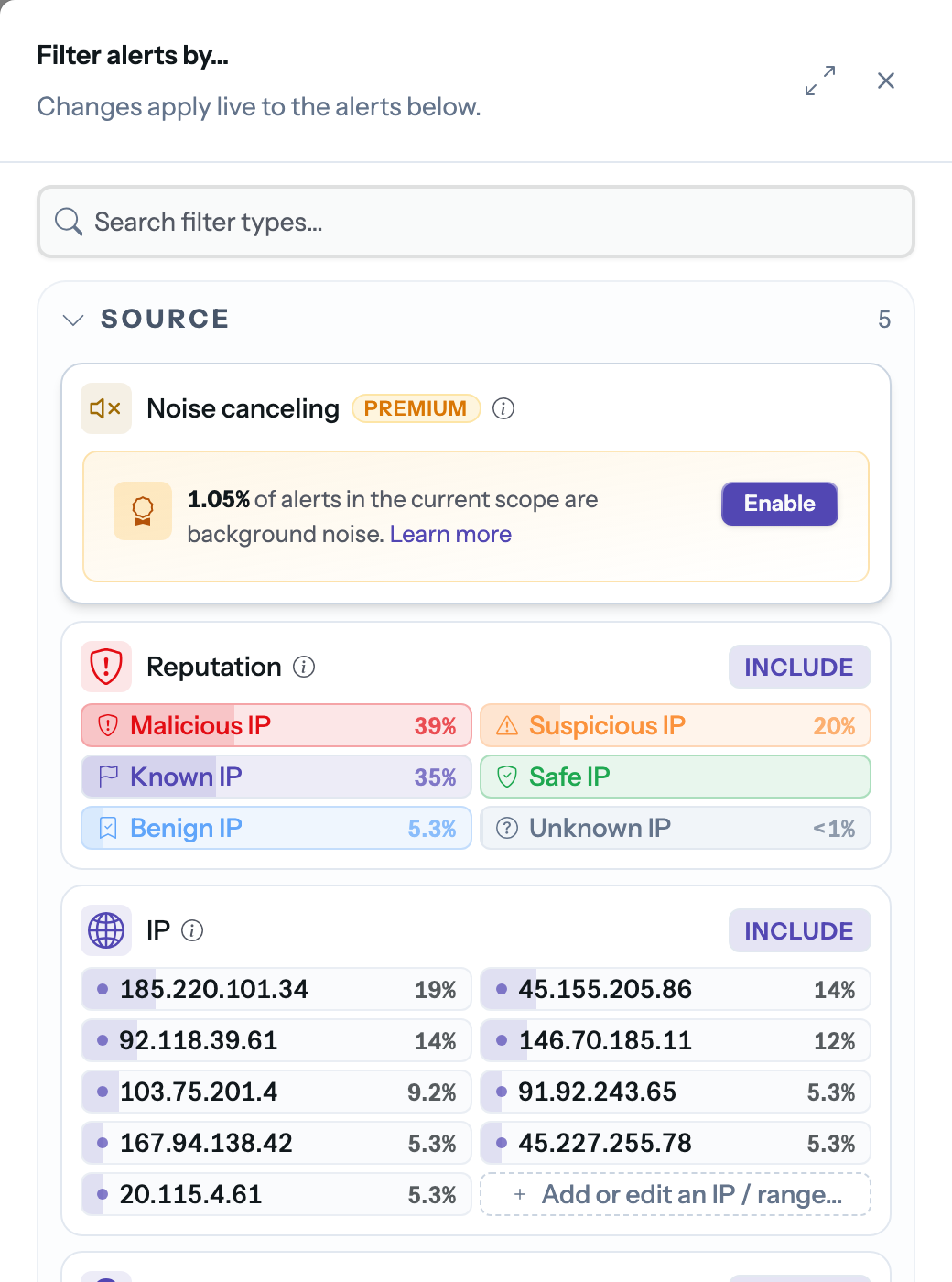
Task: Click the Safe IP shield check icon
Action: (x=507, y=777)
